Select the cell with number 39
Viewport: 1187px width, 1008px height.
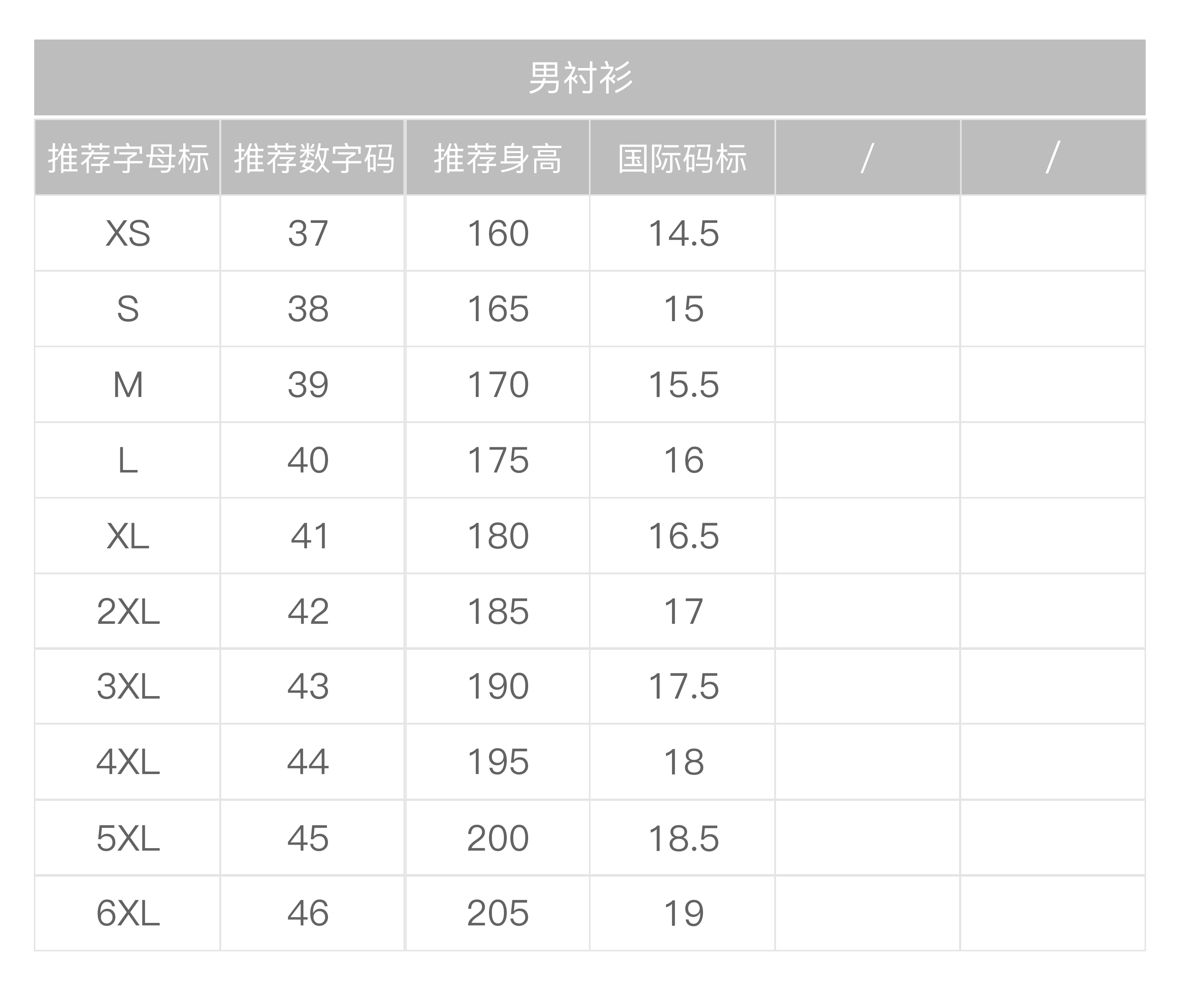313,385
